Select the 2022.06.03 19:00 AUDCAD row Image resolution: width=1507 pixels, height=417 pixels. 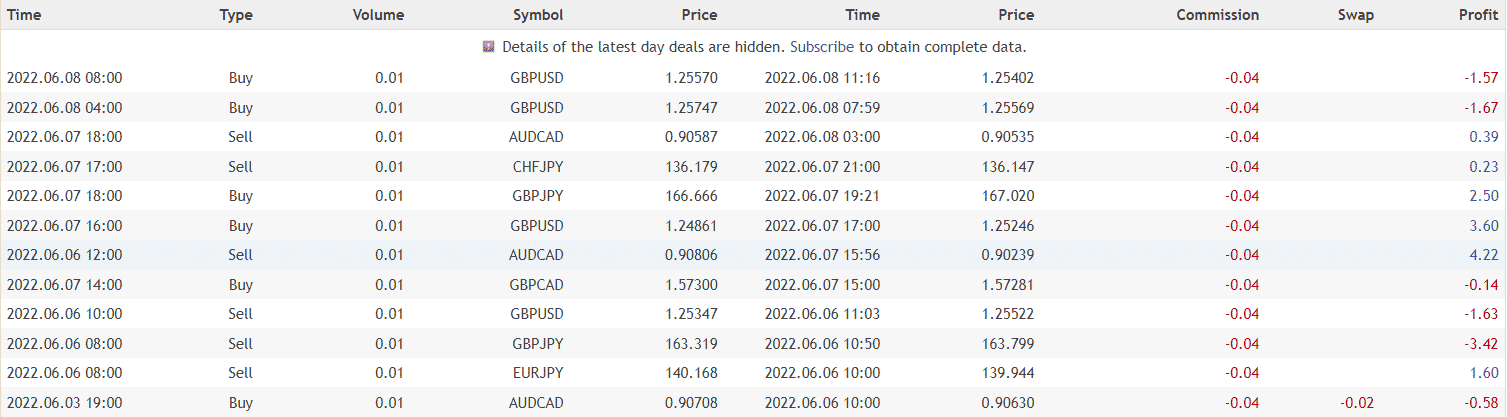(753, 403)
